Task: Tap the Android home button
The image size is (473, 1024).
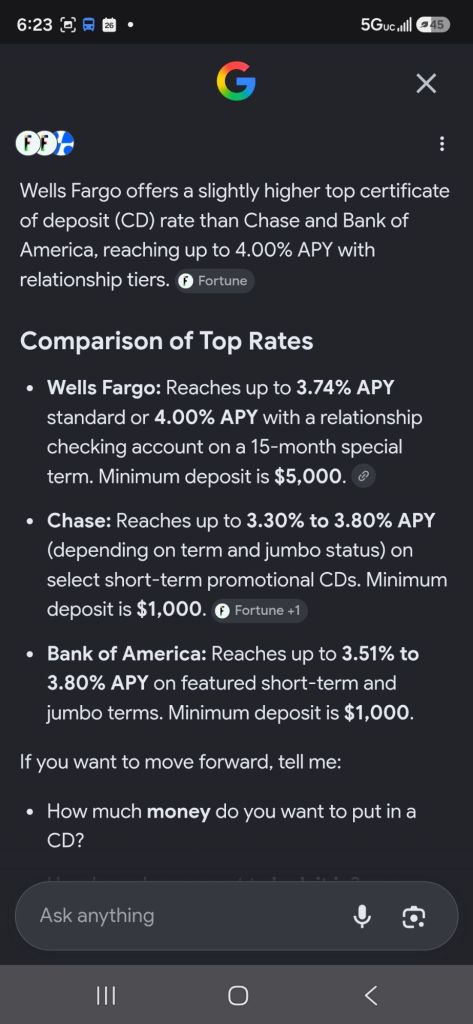Action: pyautogui.click(x=237, y=995)
